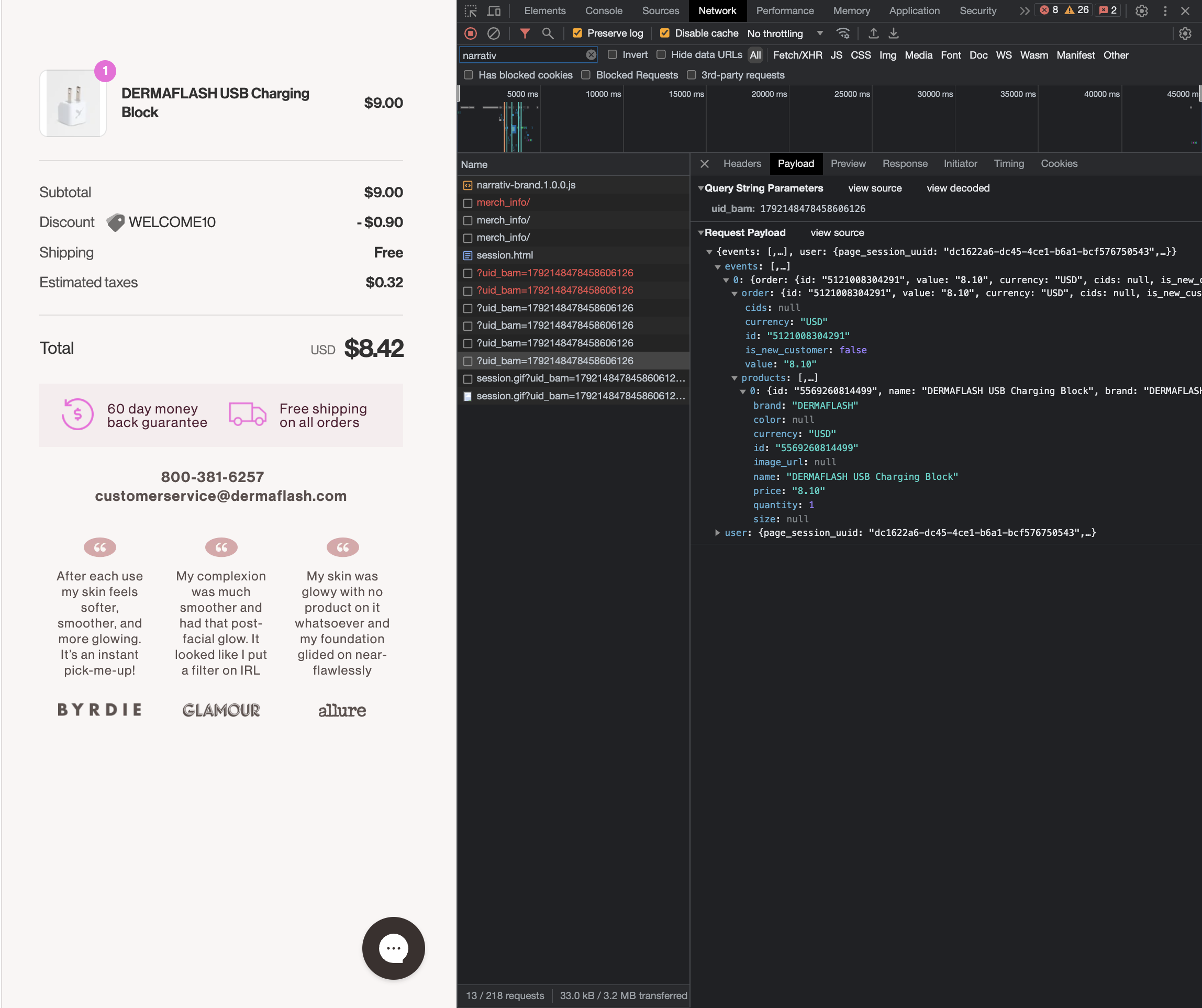This screenshot has width=1202, height=1008.
Task: Uncheck Disable cache checkbox
Action: (x=664, y=33)
